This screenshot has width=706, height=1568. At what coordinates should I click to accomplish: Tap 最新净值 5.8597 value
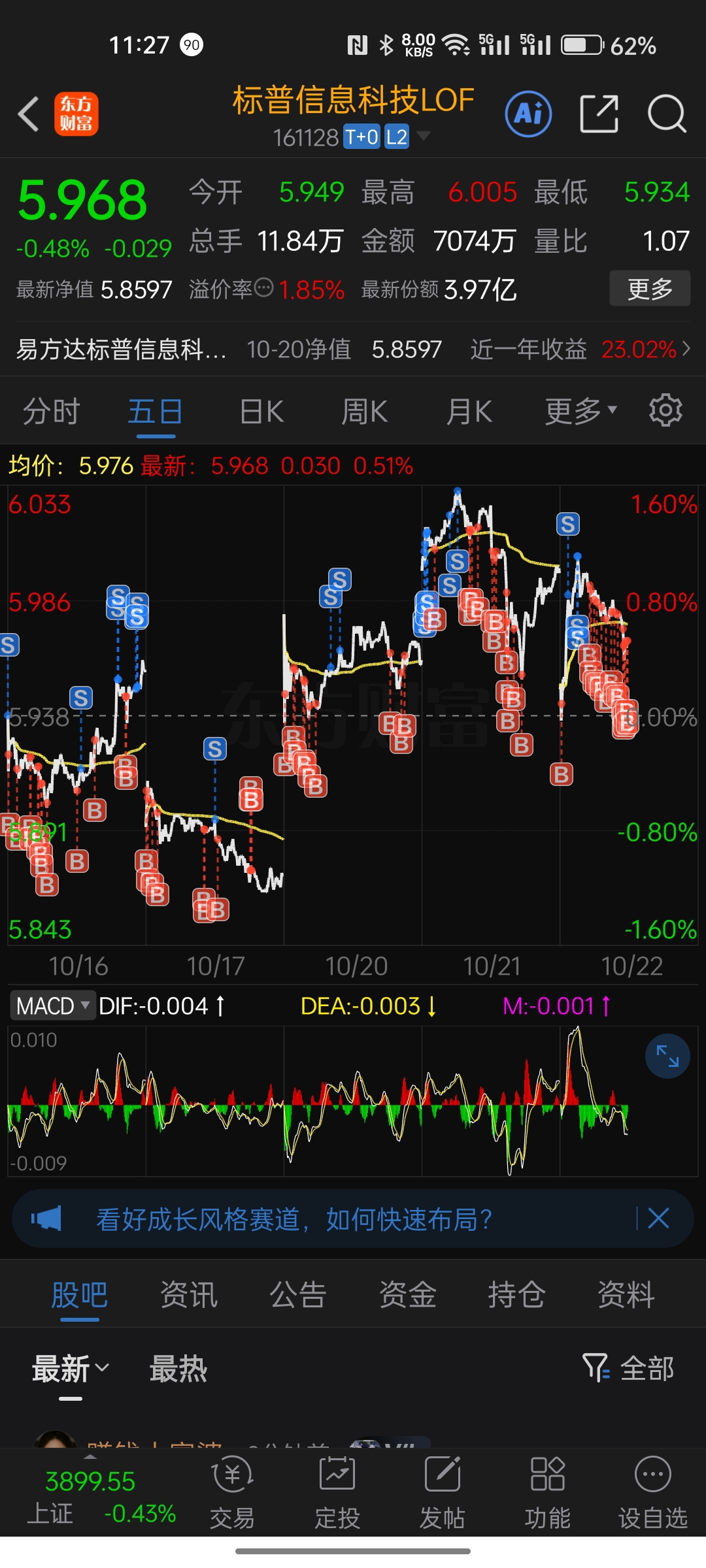pos(94,288)
